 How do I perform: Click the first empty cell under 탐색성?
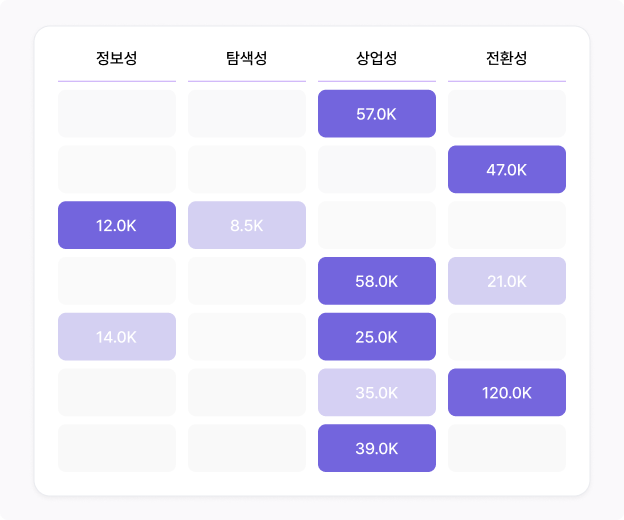pyautogui.click(x=247, y=114)
